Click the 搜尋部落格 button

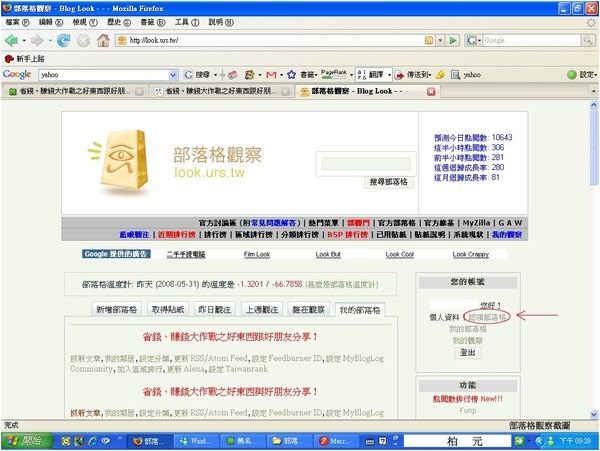[388, 182]
